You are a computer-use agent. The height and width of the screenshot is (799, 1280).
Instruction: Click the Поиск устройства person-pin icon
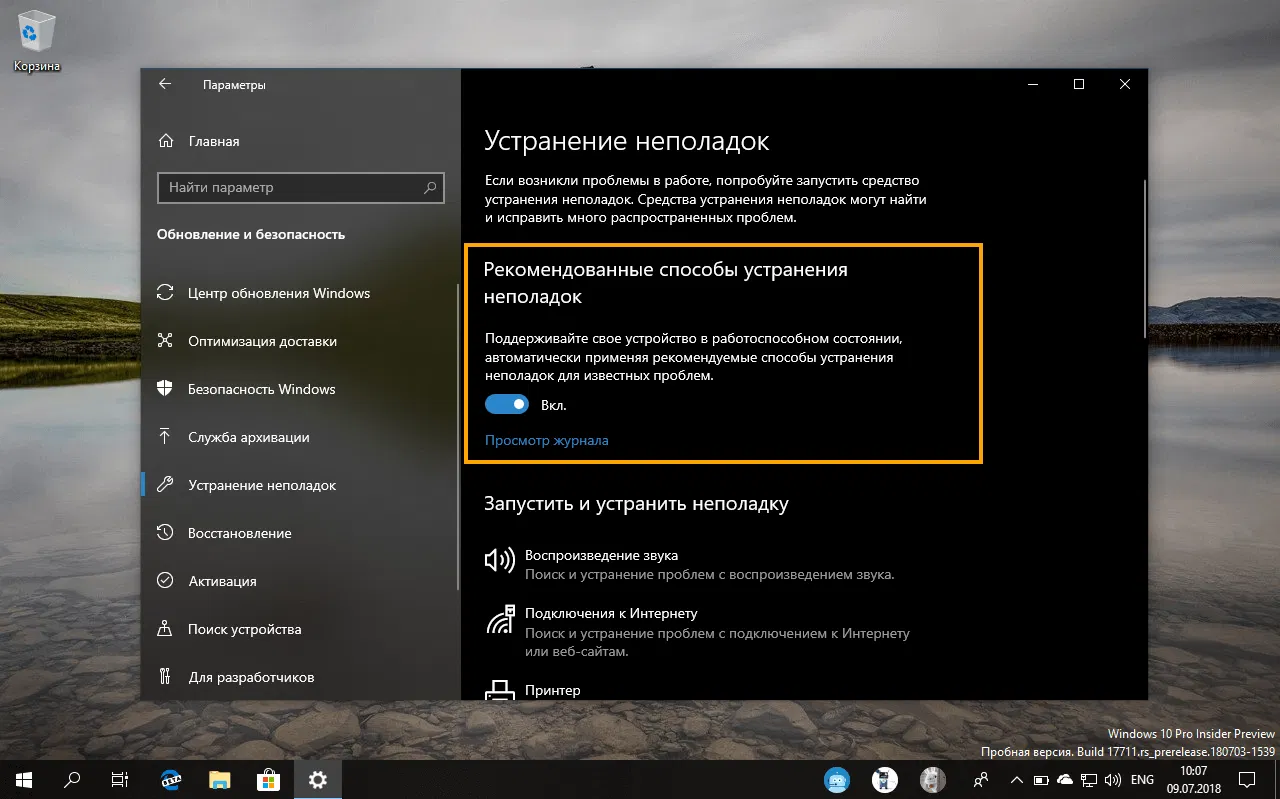click(166, 629)
